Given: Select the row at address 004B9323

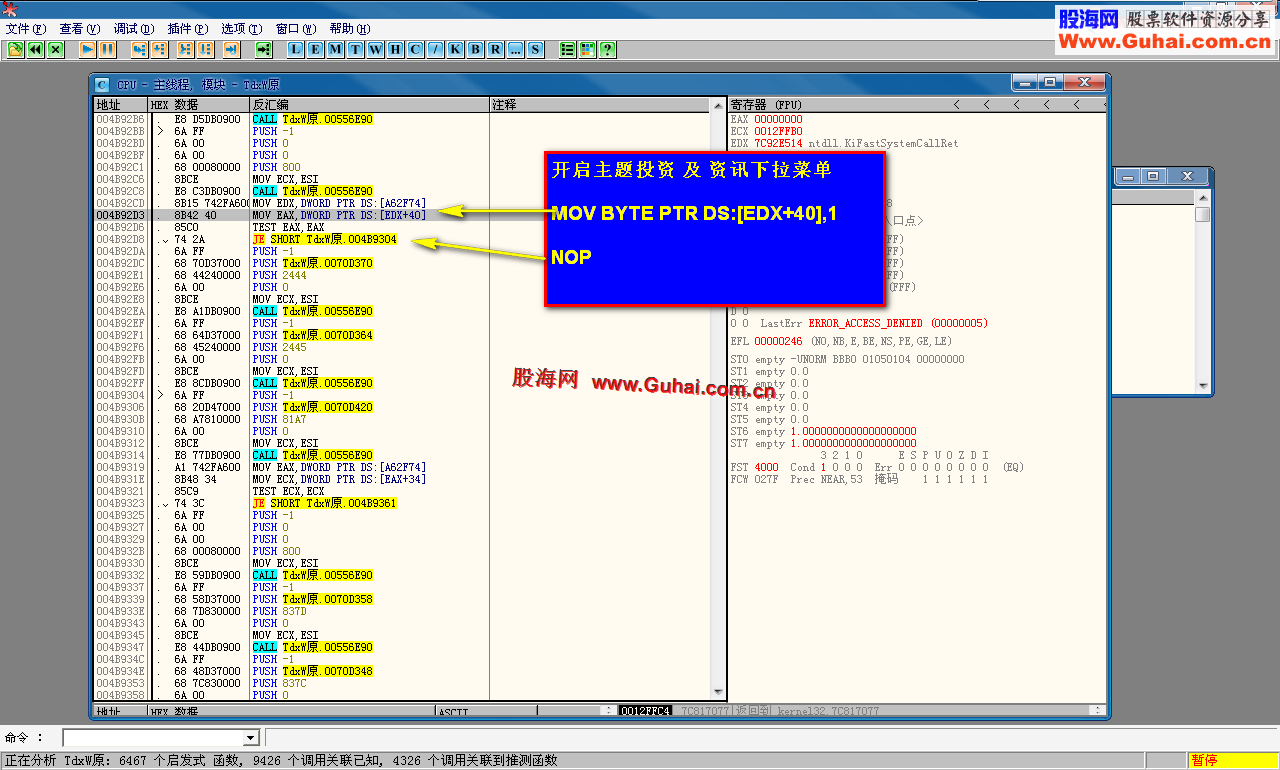Looking at the screenshot, I should pyautogui.click(x=401, y=503).
